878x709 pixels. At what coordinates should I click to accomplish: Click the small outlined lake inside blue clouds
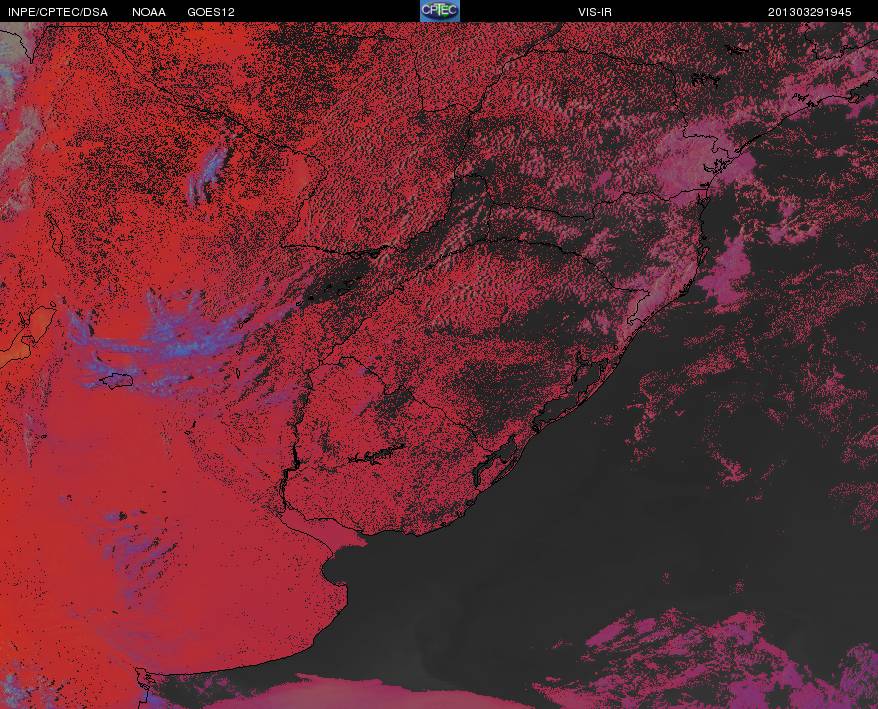click(x=117, y=381)
